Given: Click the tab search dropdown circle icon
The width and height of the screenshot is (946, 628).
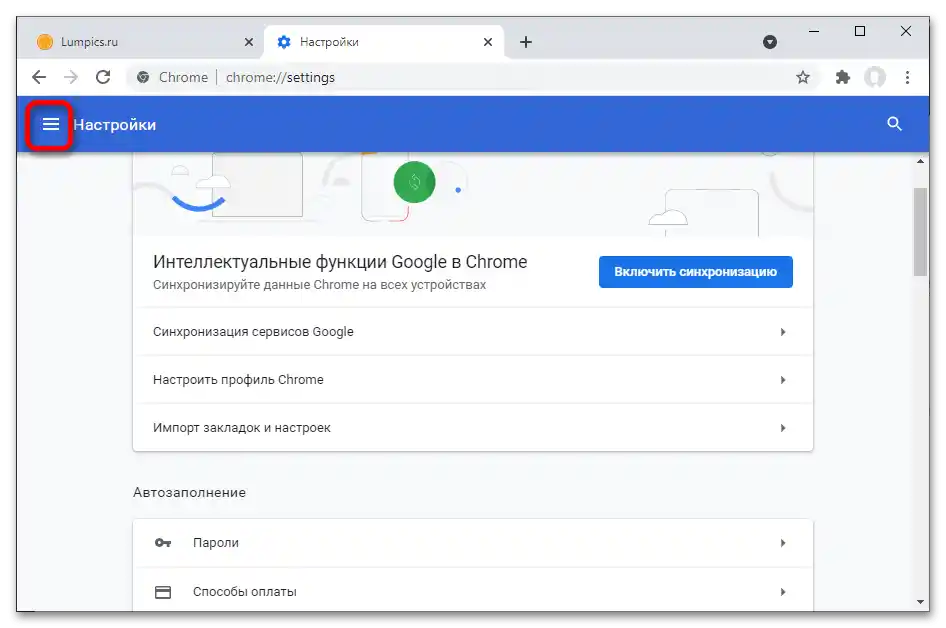Looking at the screenshot, I should click(770, 42).
